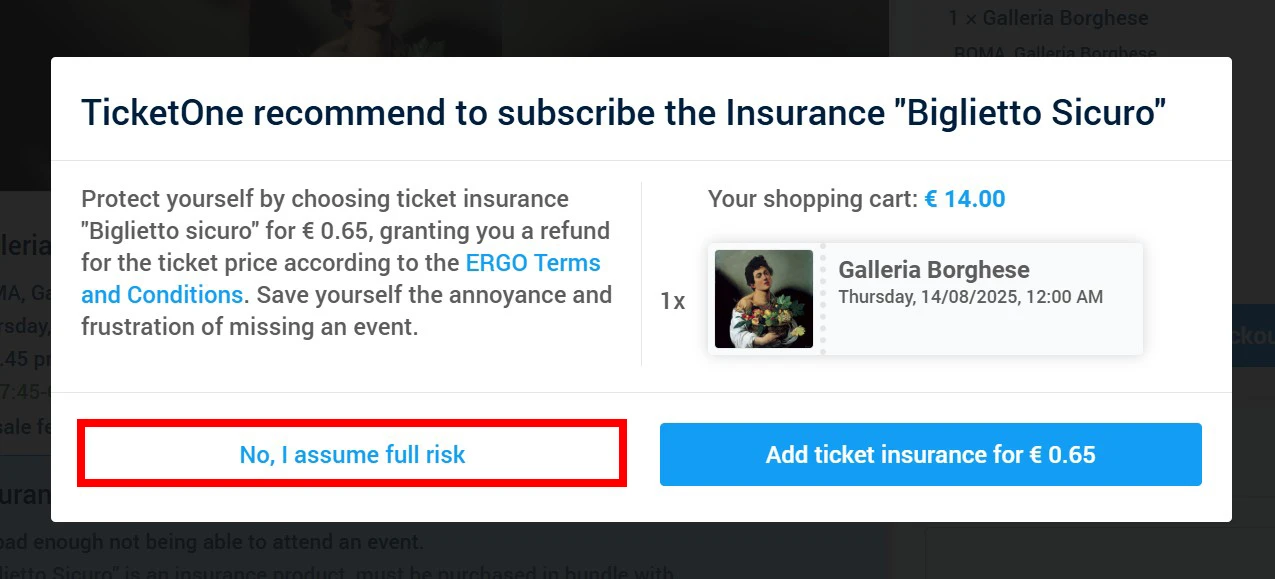The width and height of the screenshot is (1275, 579).
Task: Click the partially hidden blue checkout button on the right
Action: pos(1253,336)
